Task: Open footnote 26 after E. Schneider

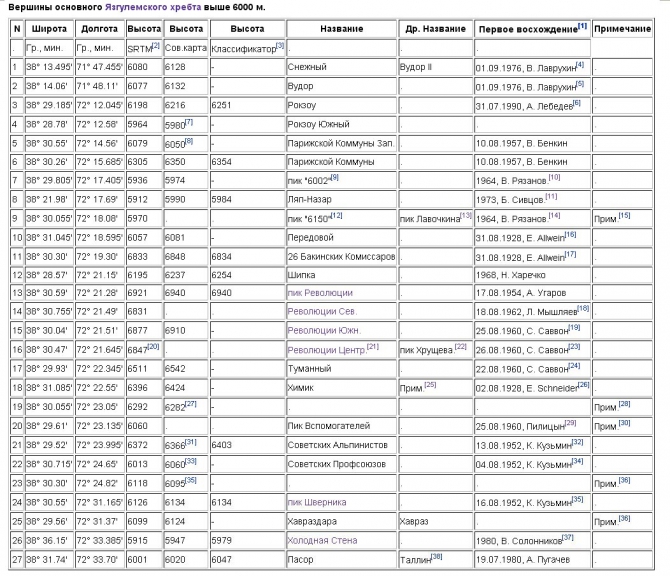Action: pyautogui.click(x=583, y=383)
